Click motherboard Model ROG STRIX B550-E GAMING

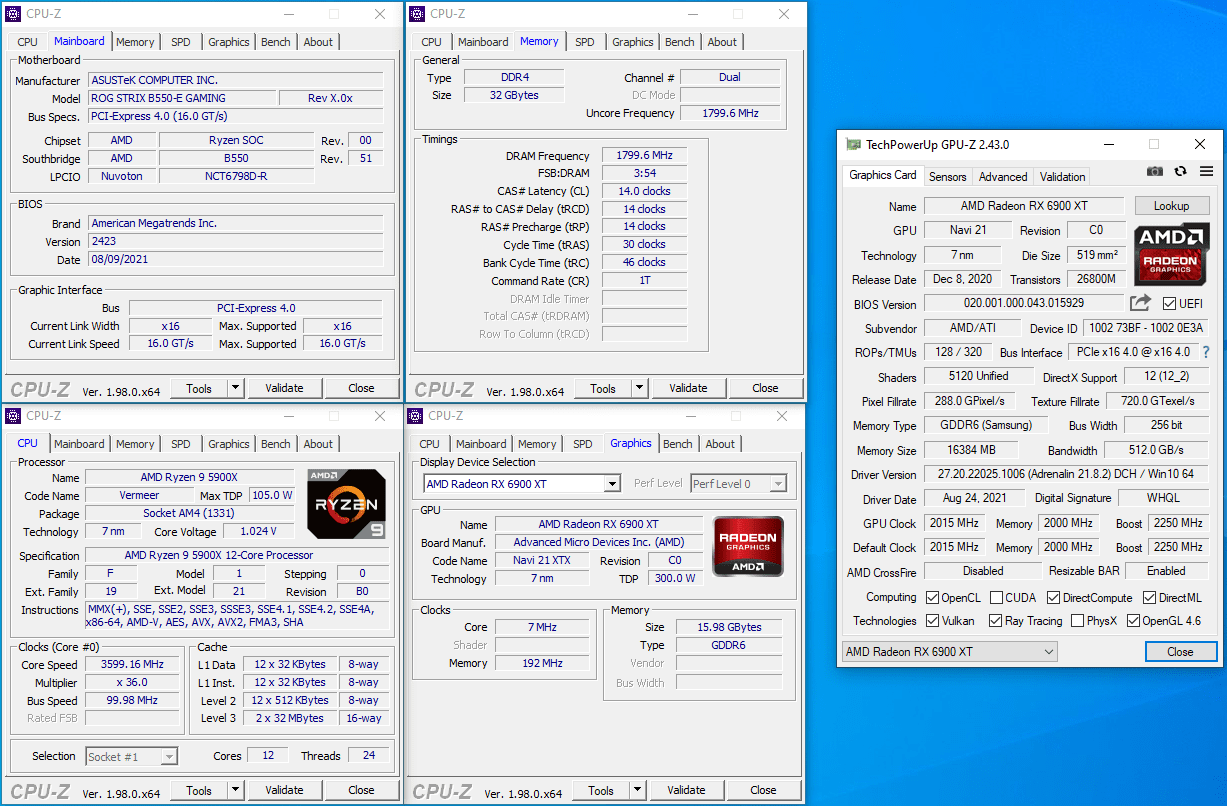coord(182,98)
